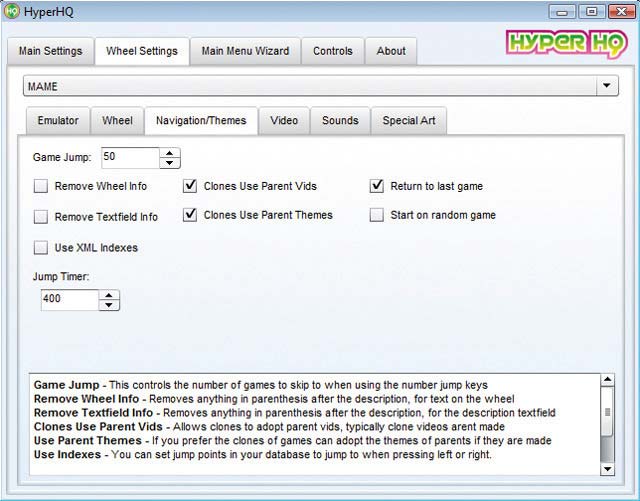
Task: Maximize the HyperHQ window
Action: [591, 12]
